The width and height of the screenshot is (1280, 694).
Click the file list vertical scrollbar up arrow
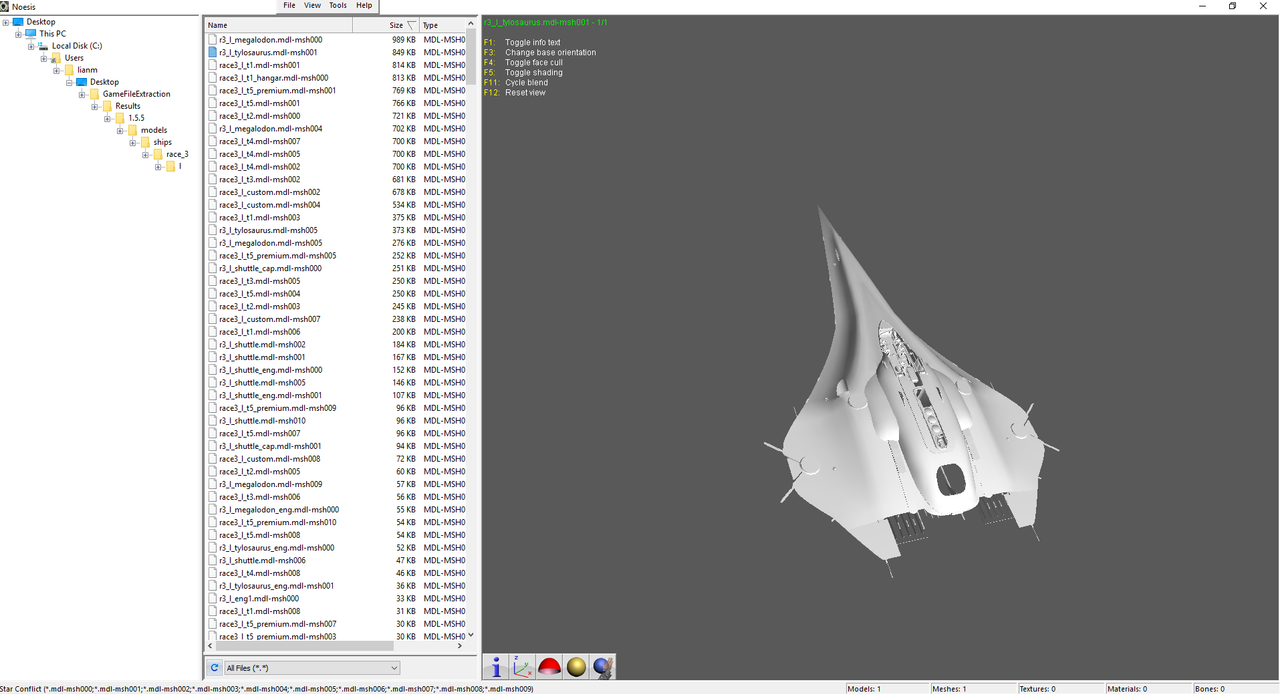coord(471,24)
